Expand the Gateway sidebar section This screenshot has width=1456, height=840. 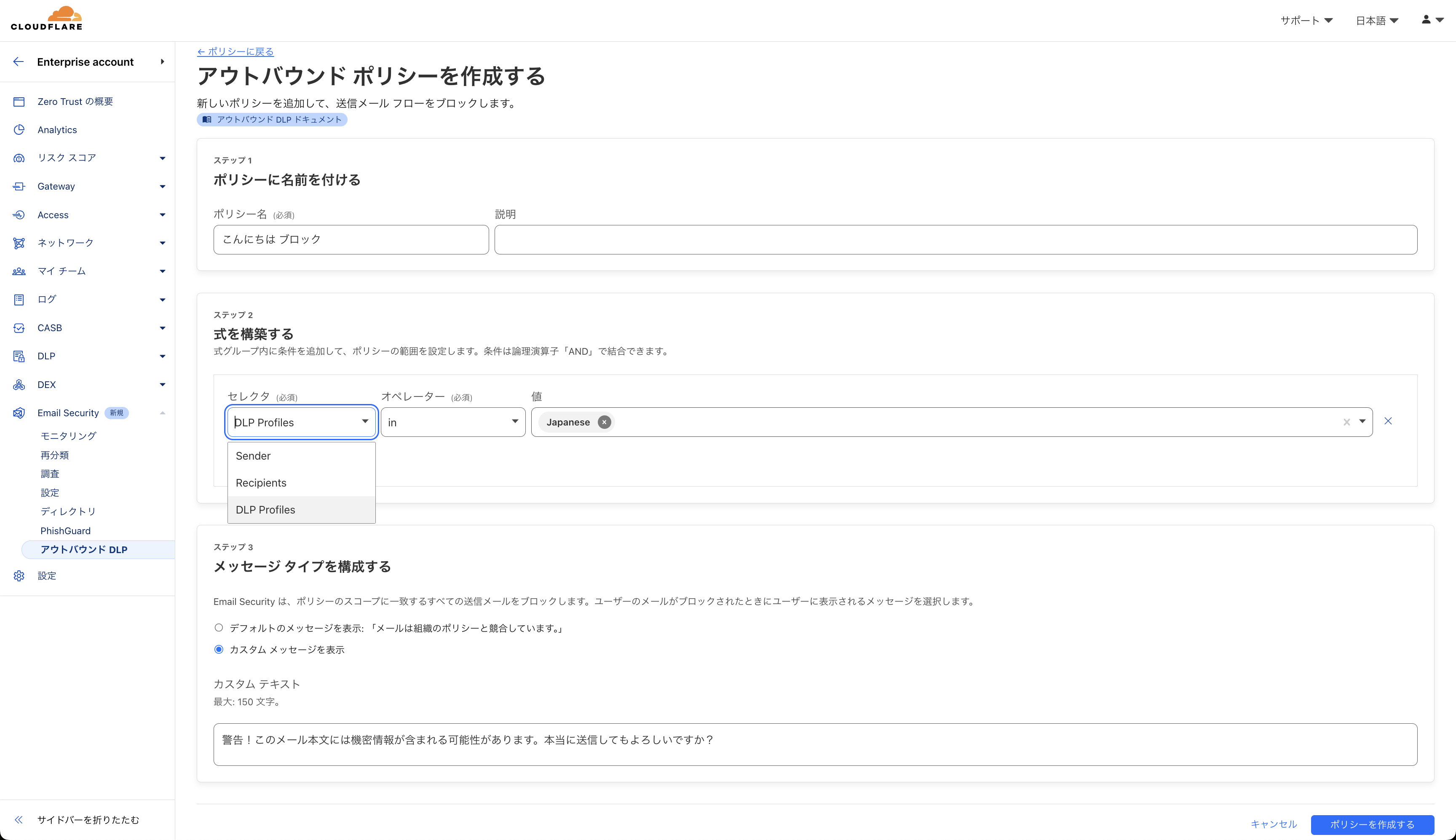tap(162, 186)
